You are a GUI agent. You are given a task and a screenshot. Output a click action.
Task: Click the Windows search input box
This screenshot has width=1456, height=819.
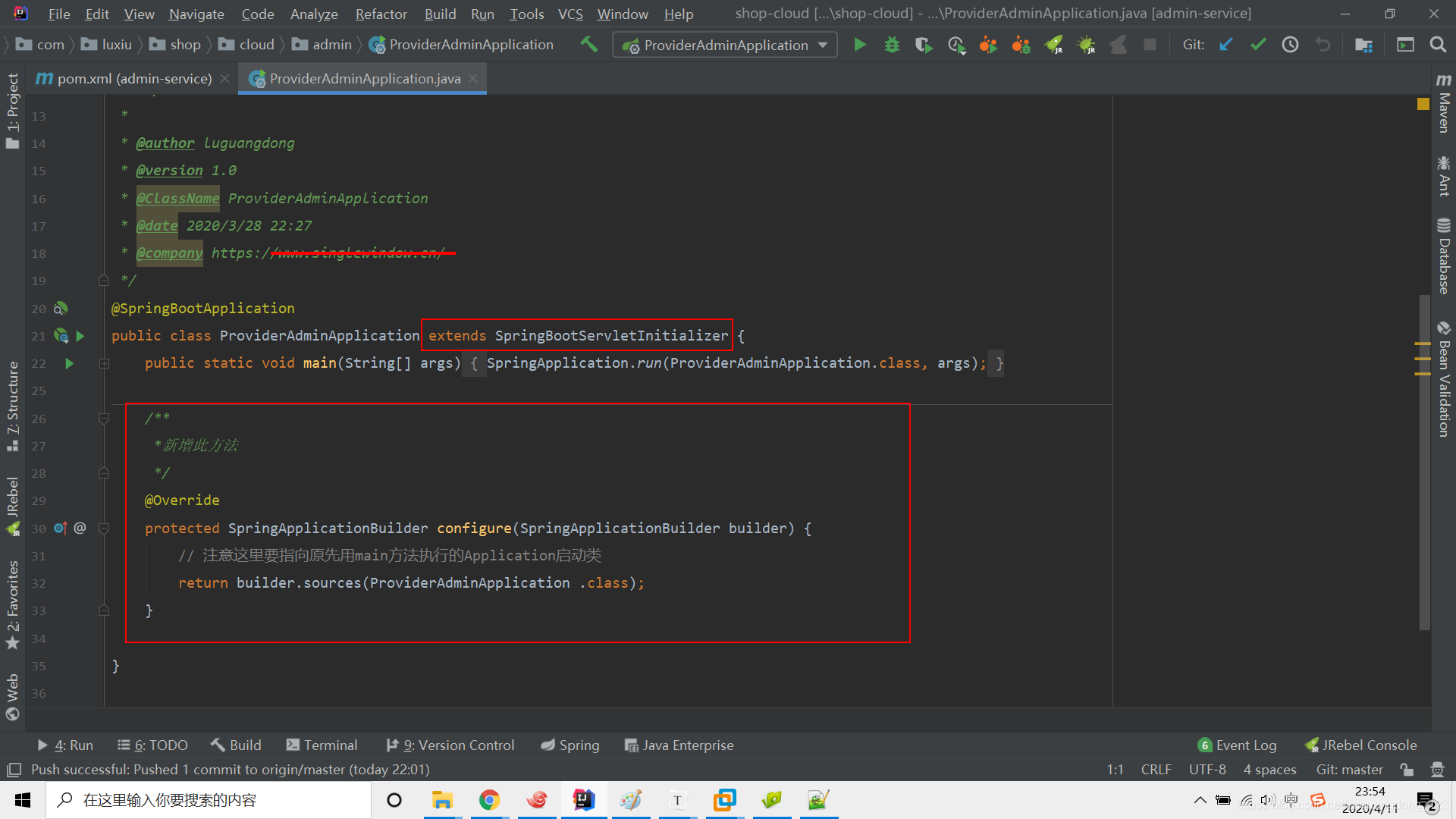pyautogui.click(x=209, y=800)
